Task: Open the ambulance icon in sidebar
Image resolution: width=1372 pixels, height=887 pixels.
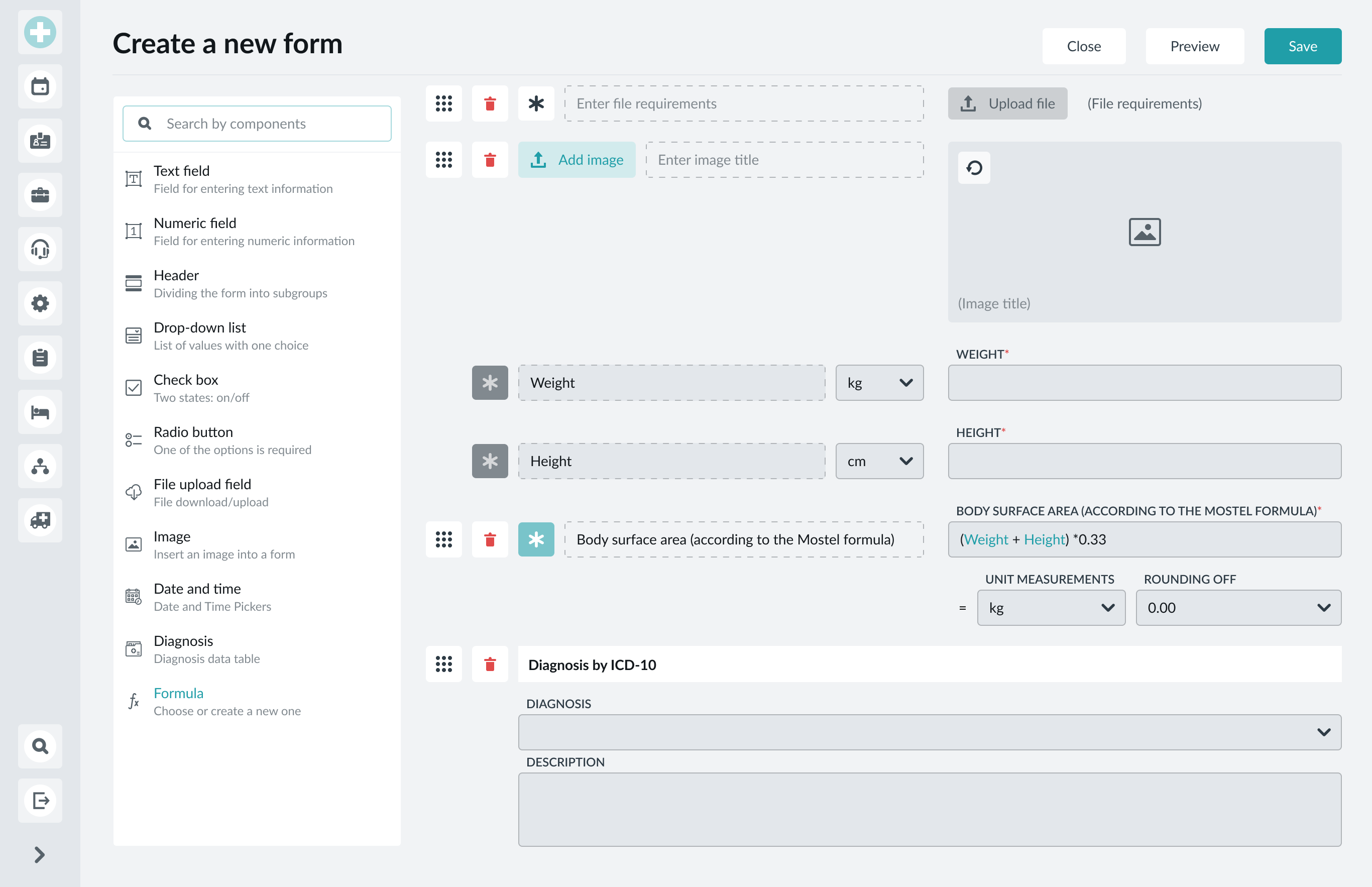Action: [x=40, y=520]
